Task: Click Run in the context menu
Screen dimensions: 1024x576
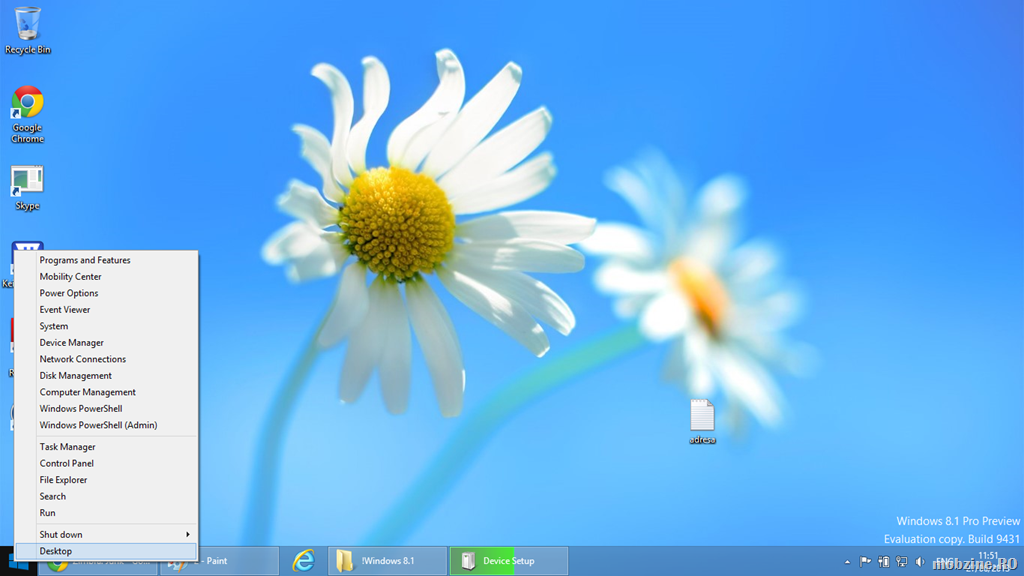Action: click(106, 513)
